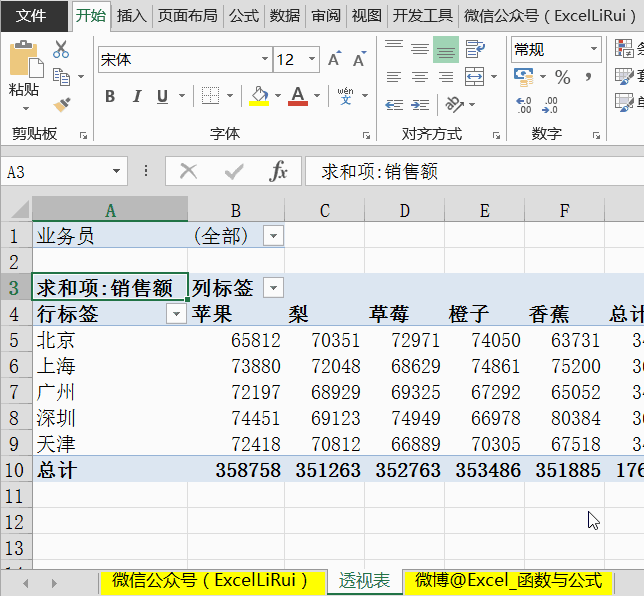Select row header 10
Screen dimensions: 644x596
pyautogui.click(x=16, y=469)
